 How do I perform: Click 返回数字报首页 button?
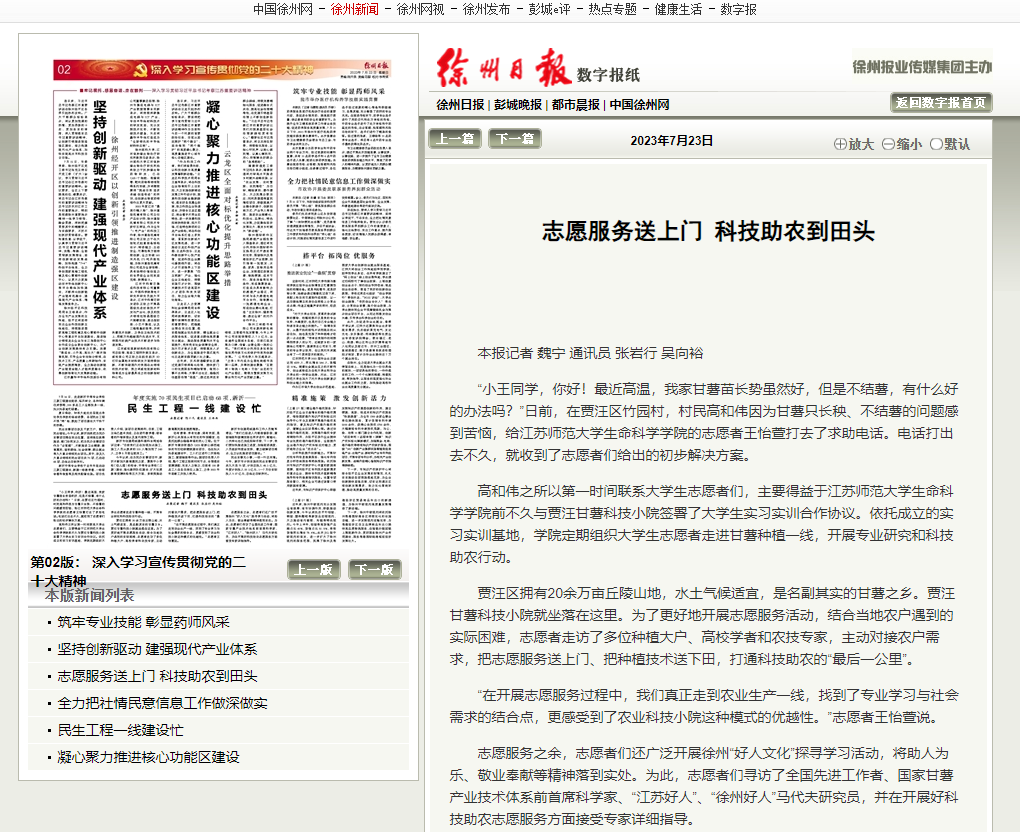(941, 102)
